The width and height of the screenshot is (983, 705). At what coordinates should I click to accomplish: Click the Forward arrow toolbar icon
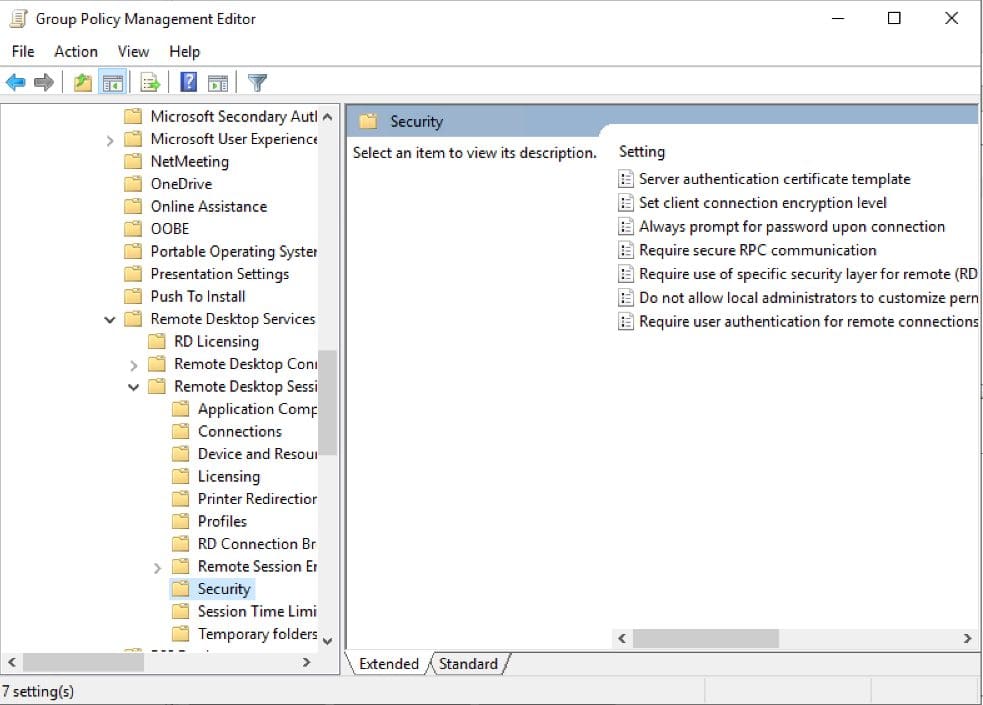pos(43,82)
